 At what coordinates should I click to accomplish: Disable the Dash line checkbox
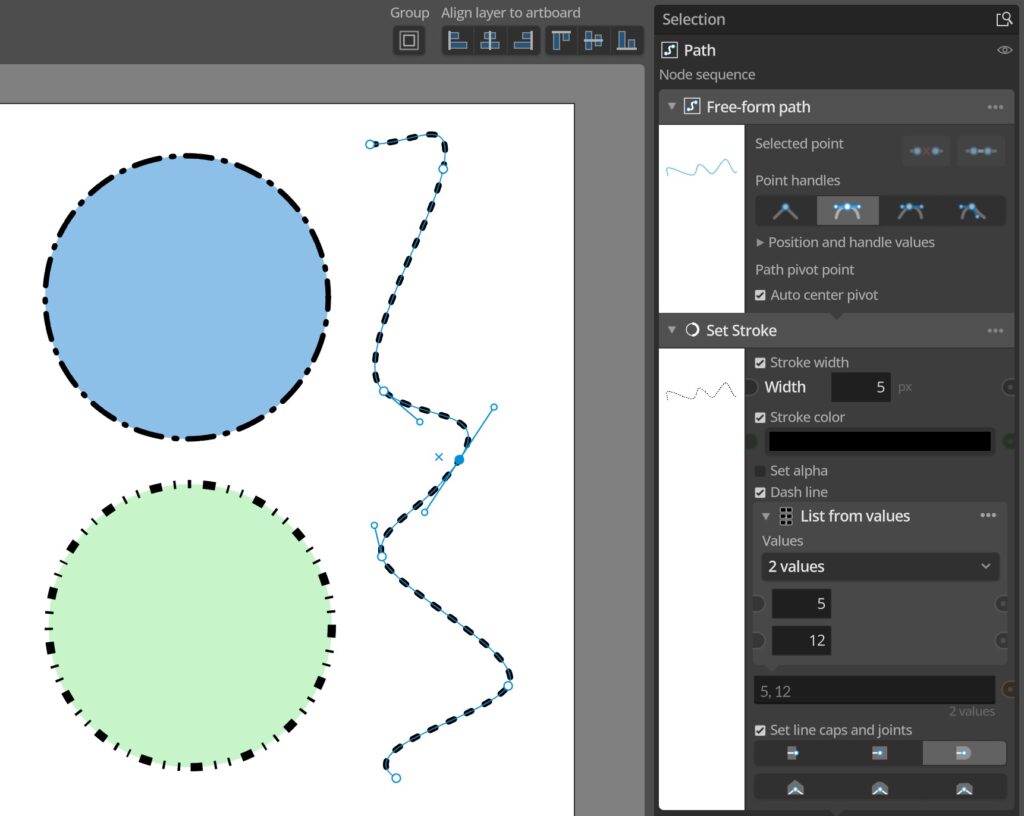(x=760, y=492)
